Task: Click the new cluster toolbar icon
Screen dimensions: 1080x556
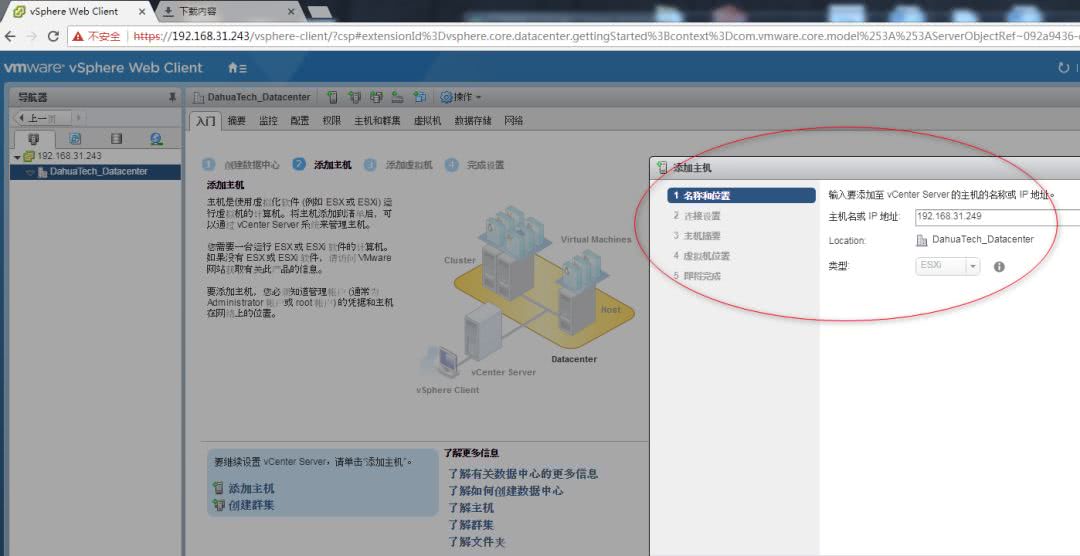Action: (x=354, y=97)
